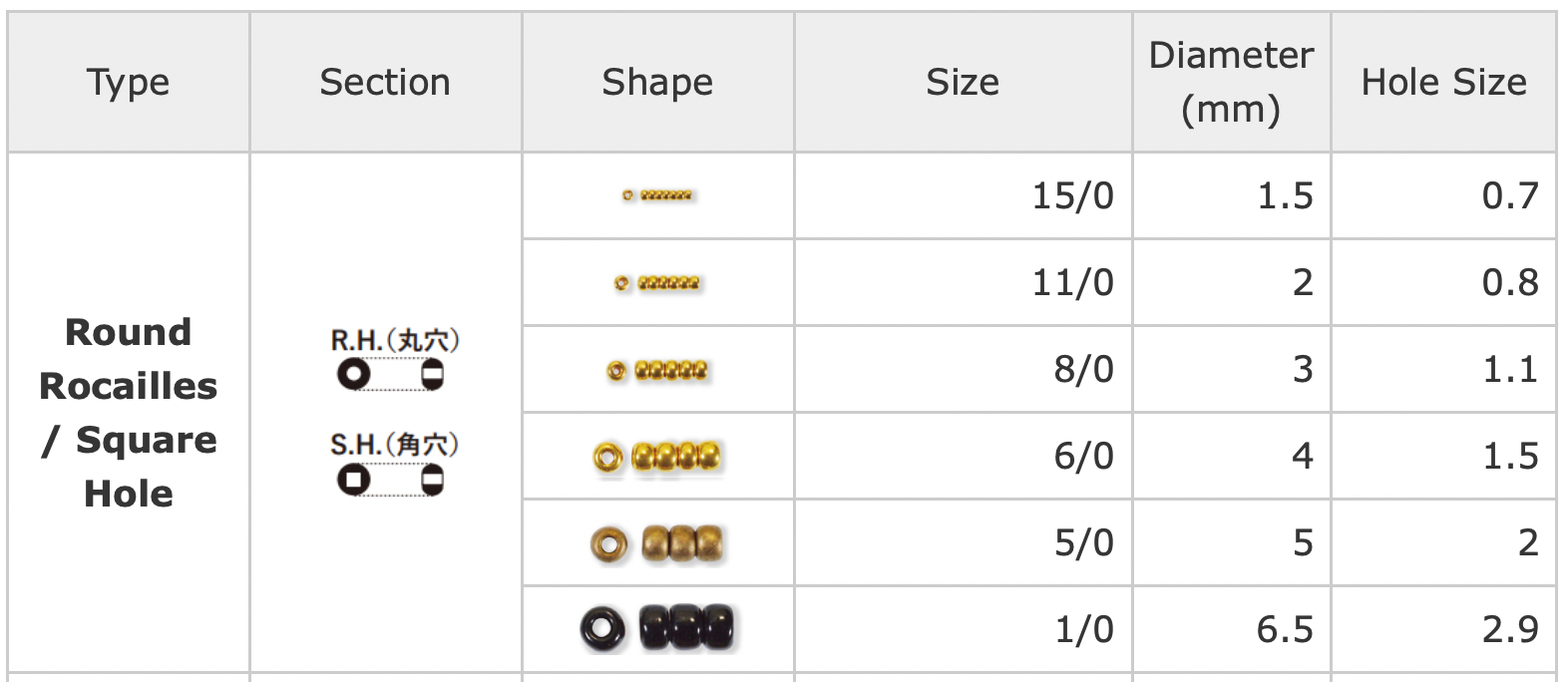Click the 0.7 hole size cell
The image size is (1568, 682).
(1510, 195)
